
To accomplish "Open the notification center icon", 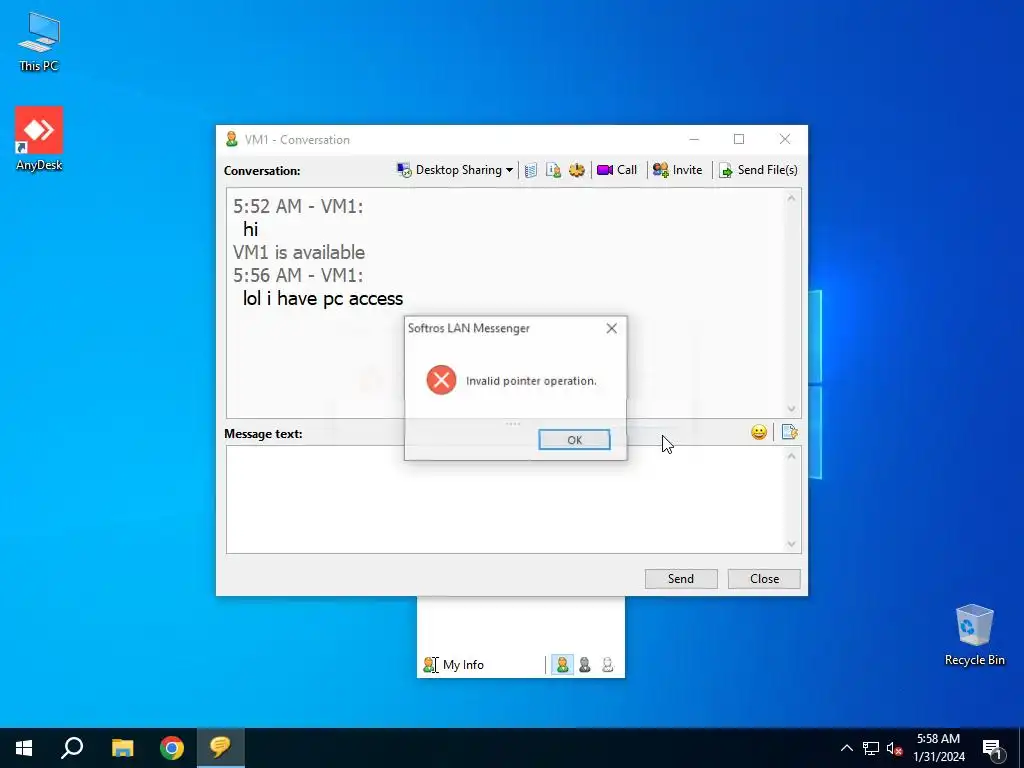I will pos(993,748).
